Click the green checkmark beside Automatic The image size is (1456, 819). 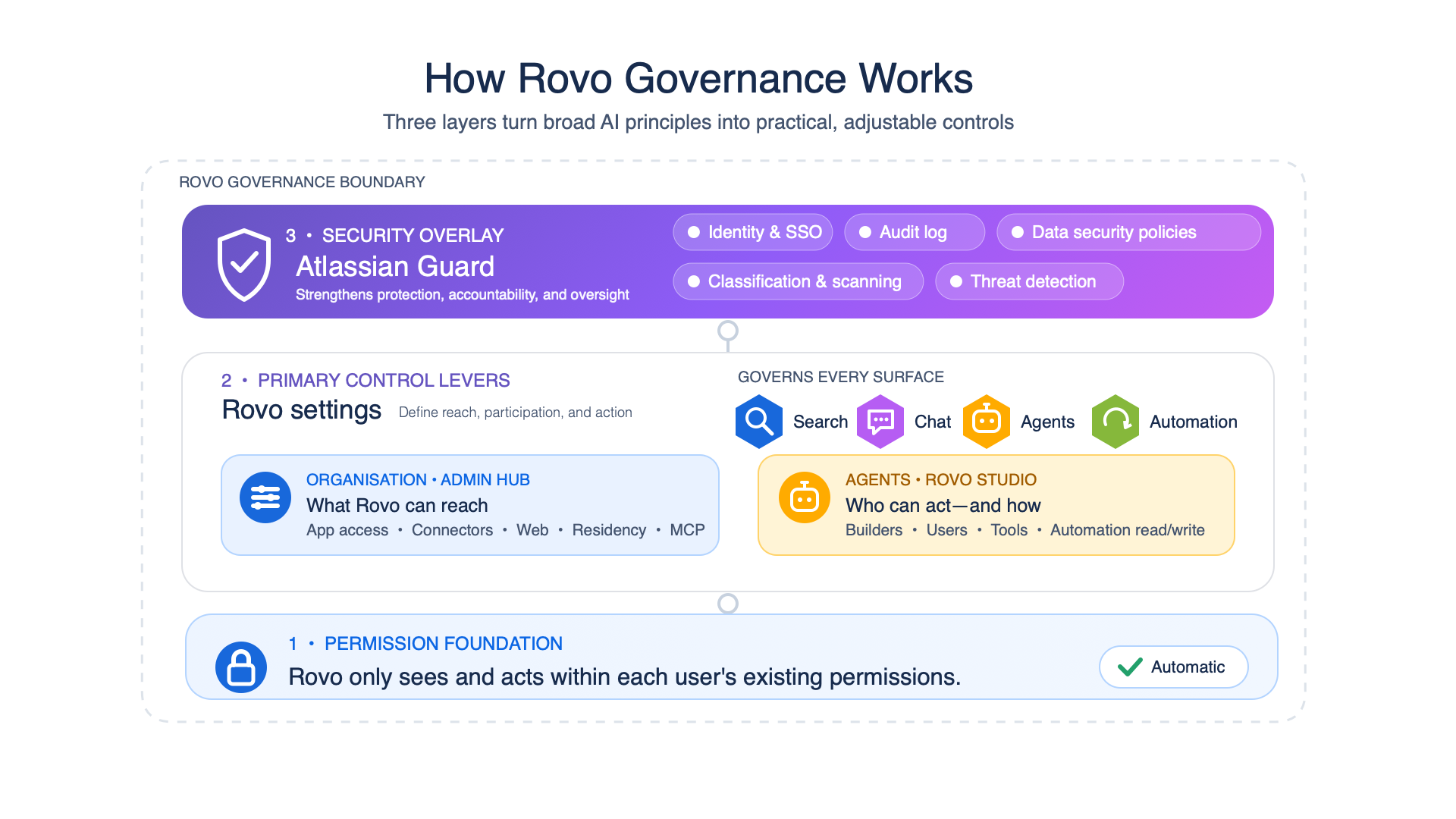[1130, 667]
